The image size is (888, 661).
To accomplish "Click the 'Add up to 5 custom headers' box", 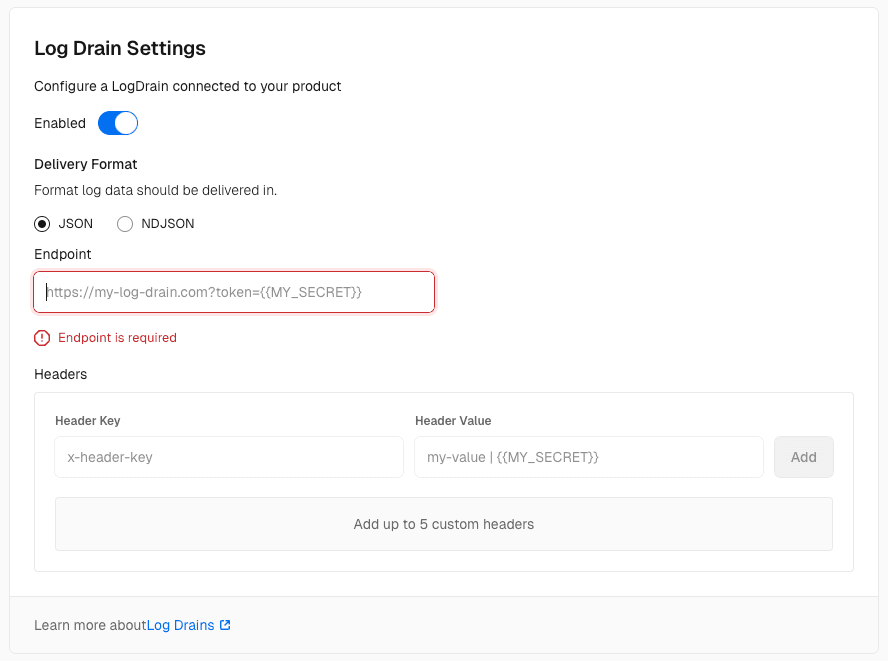I will (x=444, y=524).
